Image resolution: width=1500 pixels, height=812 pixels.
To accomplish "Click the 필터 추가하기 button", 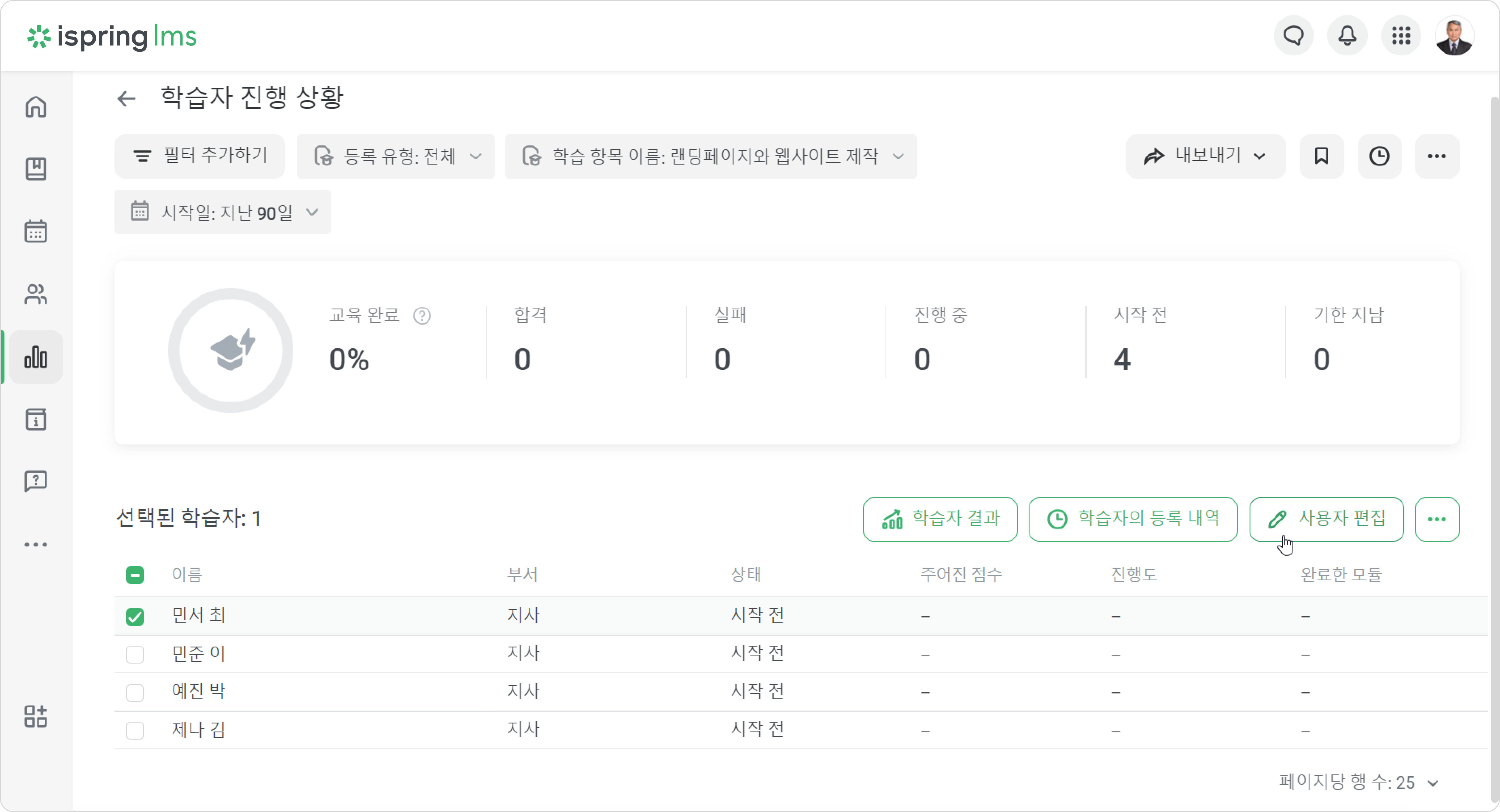I will click(x=200, y=156).
